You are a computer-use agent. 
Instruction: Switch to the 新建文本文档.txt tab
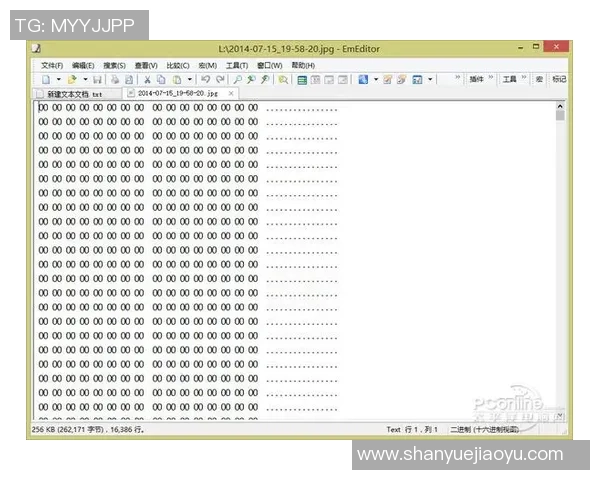[x=74, y=93]
